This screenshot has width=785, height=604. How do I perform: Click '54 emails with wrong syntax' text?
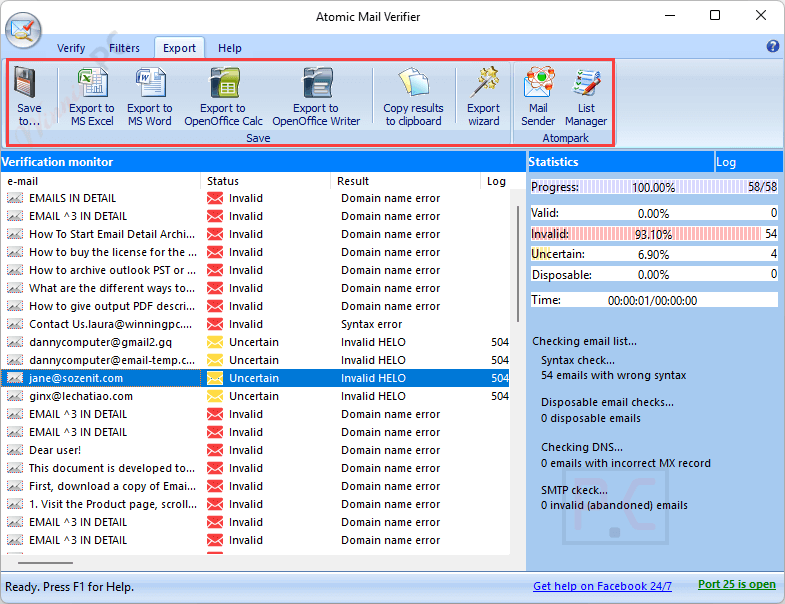tap(613, 375)
